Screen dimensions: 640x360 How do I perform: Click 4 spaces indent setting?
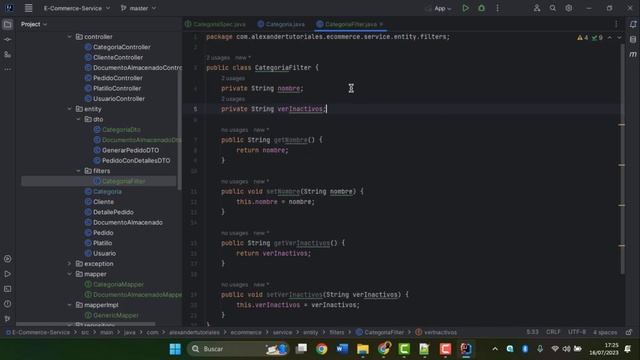605,332
